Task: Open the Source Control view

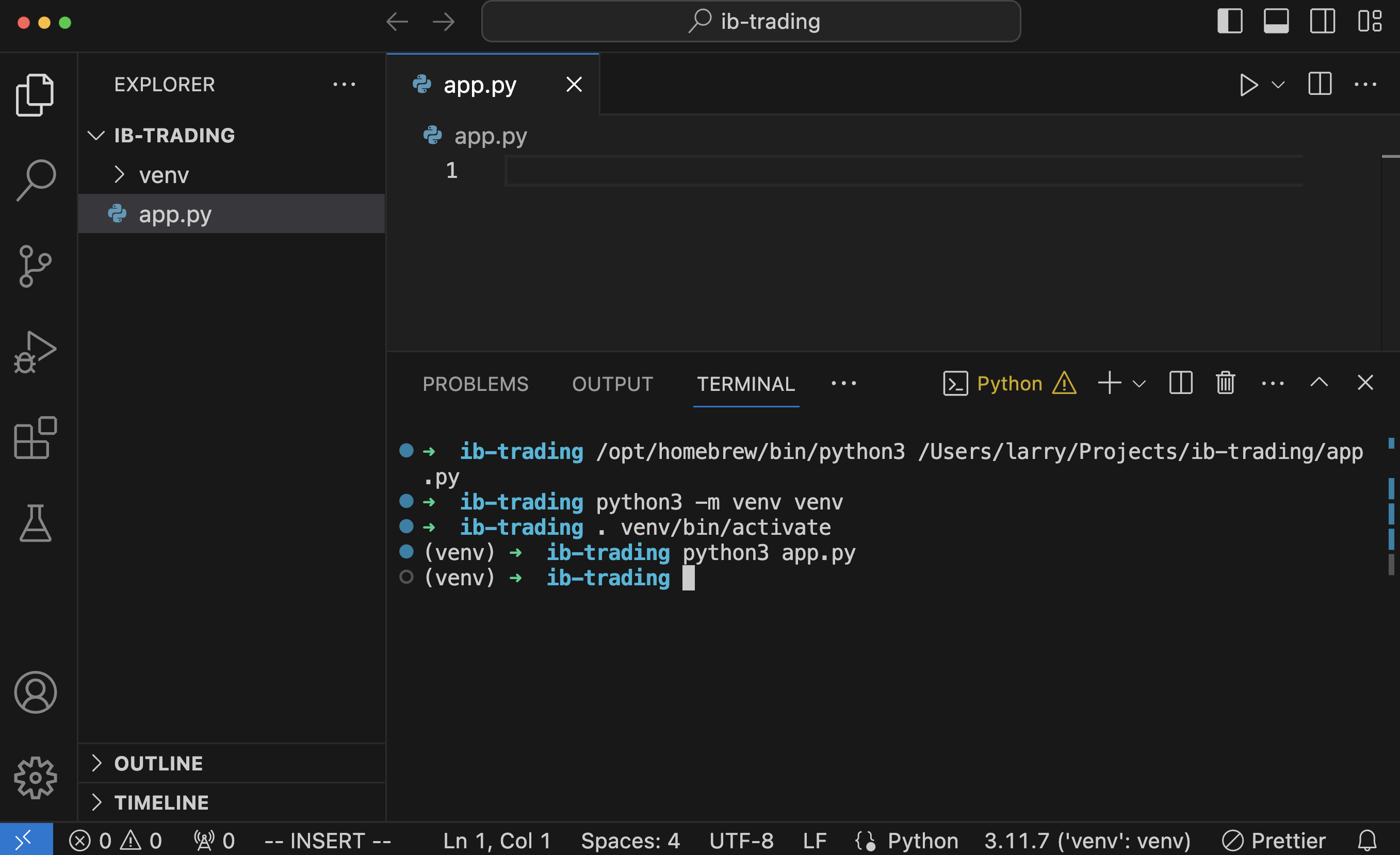Action: point(35,266)
